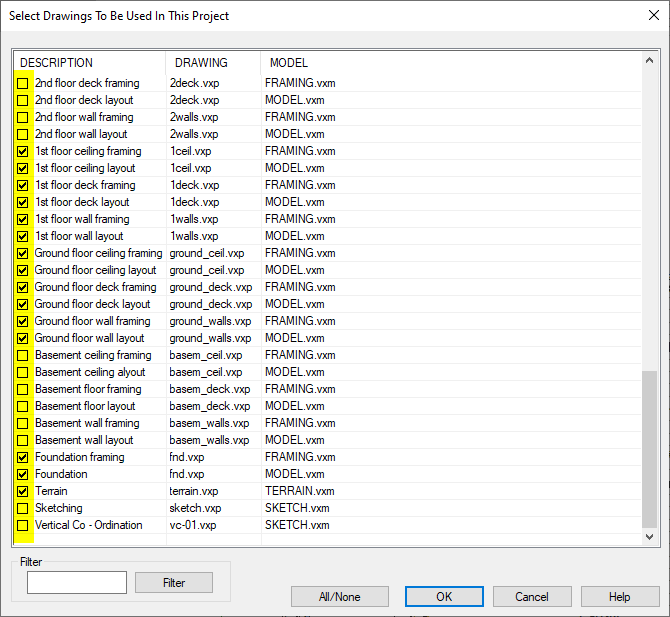Uncheck the Terrain drawing checkbox
Screen dimensions: 670x617
point(23,491)
